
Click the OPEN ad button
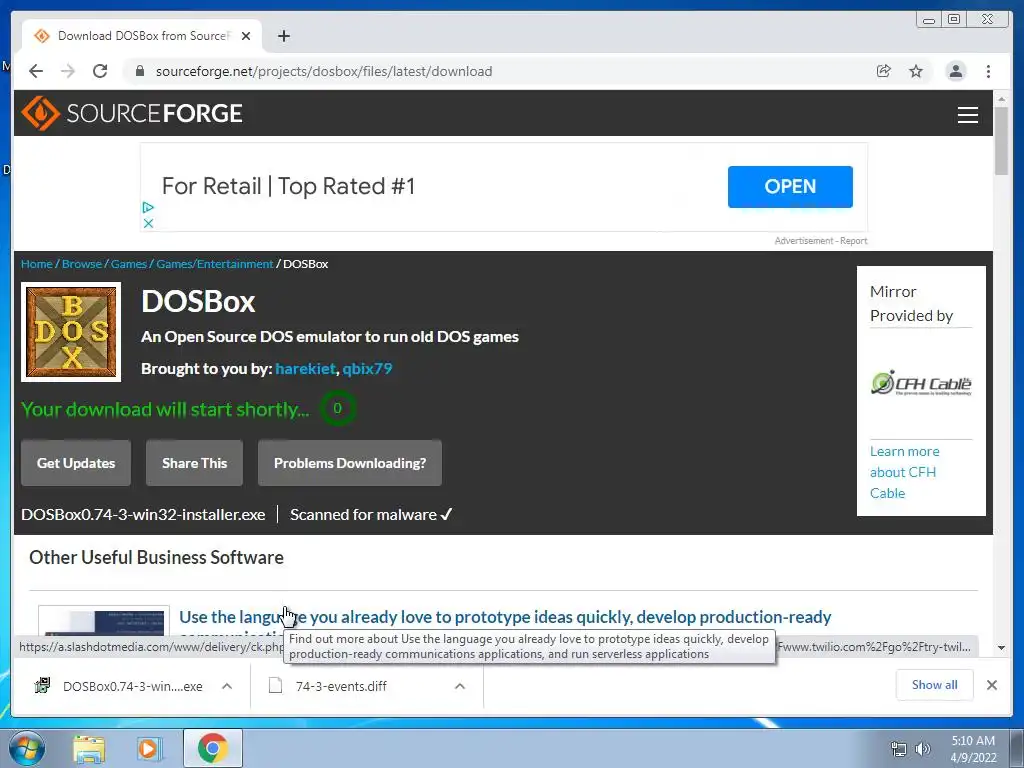tap(790, 187)
